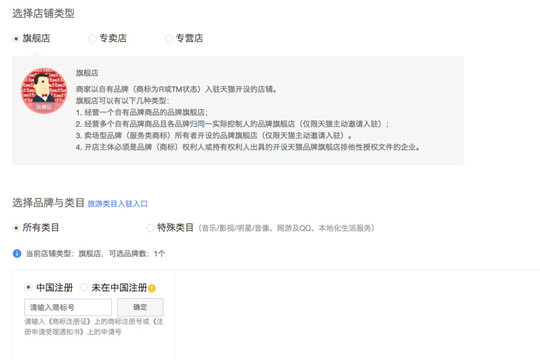Click the line 旗舰店可以有以下几种类型

pos(122,101)
